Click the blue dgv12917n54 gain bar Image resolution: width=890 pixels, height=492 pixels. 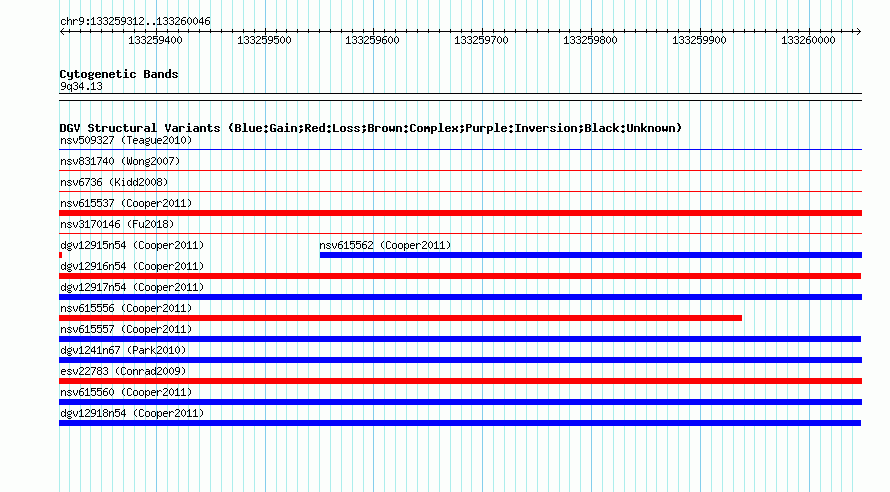460,297
